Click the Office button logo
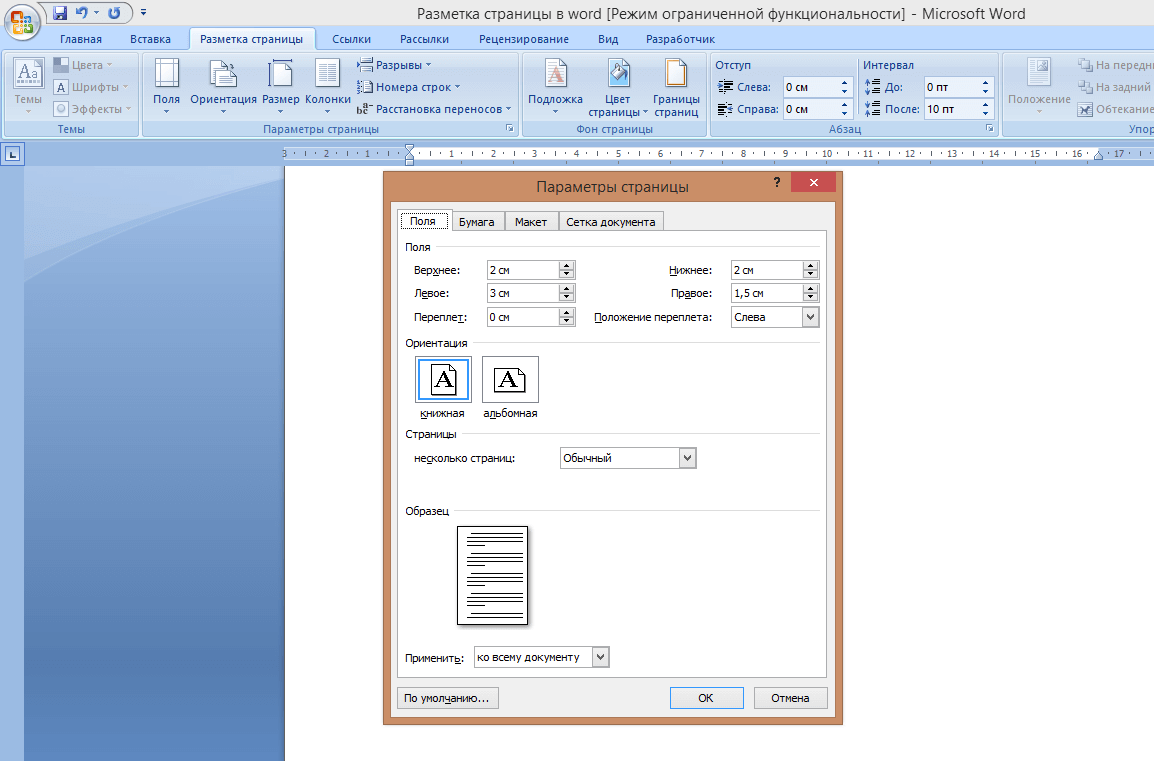 pos(22,21)
